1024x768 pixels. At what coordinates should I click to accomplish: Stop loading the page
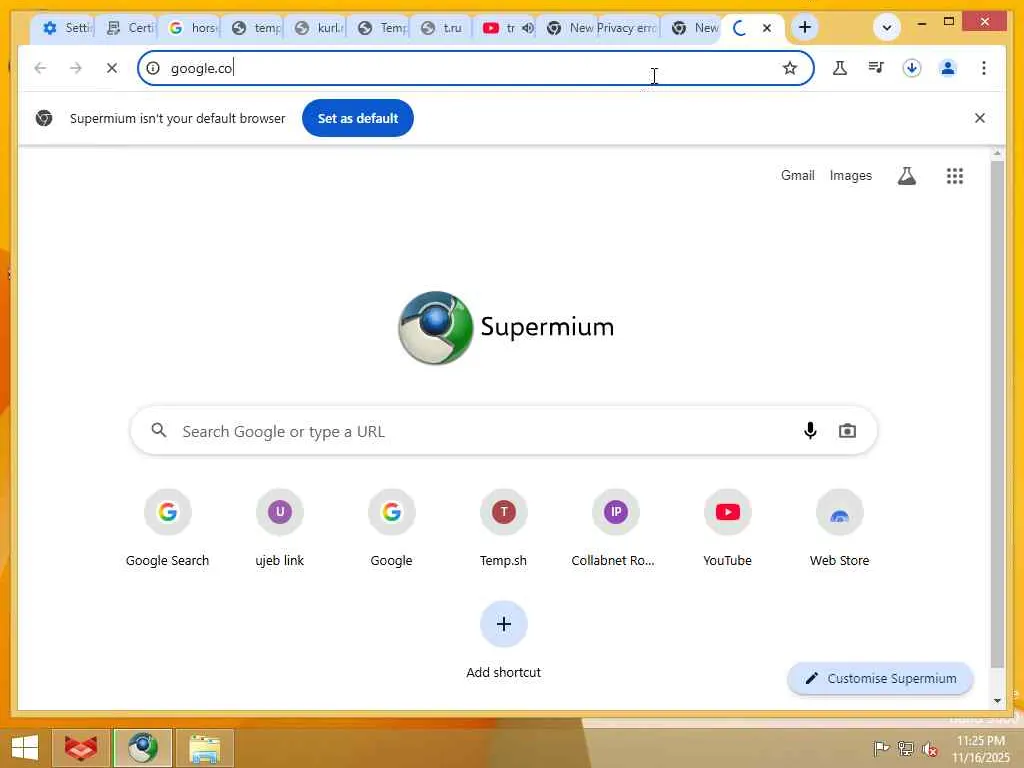(x=112, y=68)
